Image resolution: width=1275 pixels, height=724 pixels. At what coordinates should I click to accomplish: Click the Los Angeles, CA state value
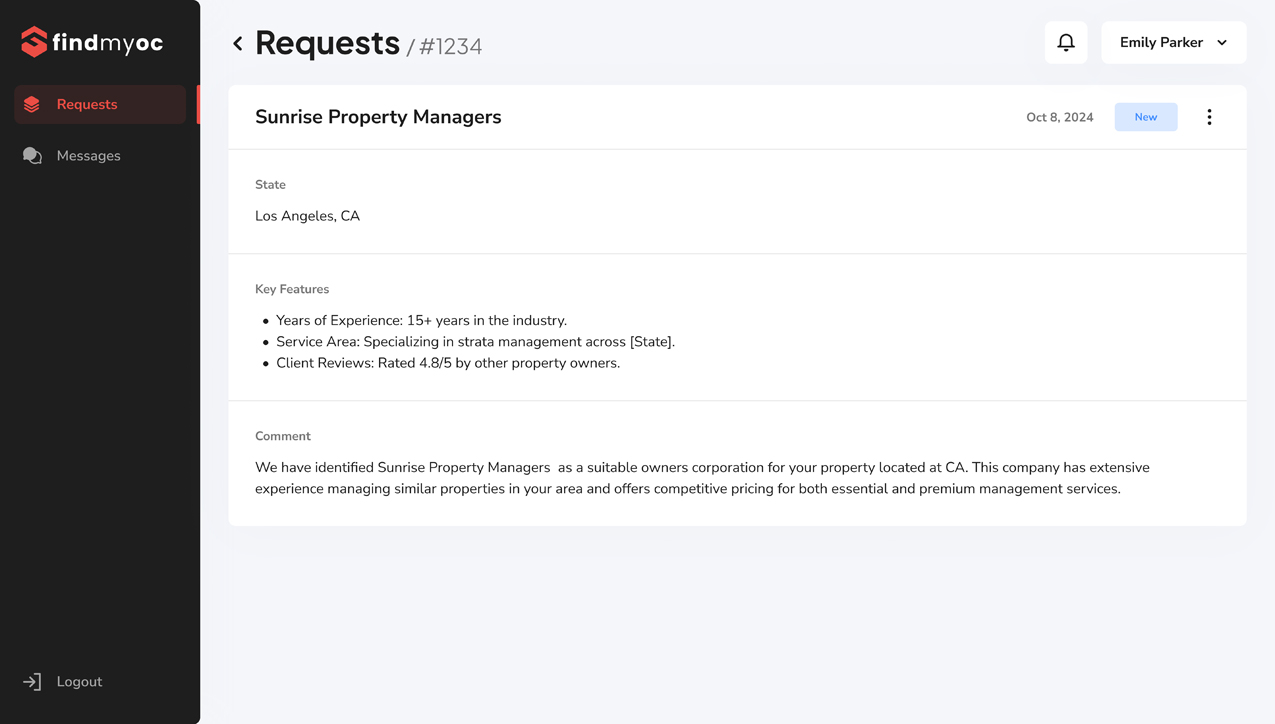(307, 216)
